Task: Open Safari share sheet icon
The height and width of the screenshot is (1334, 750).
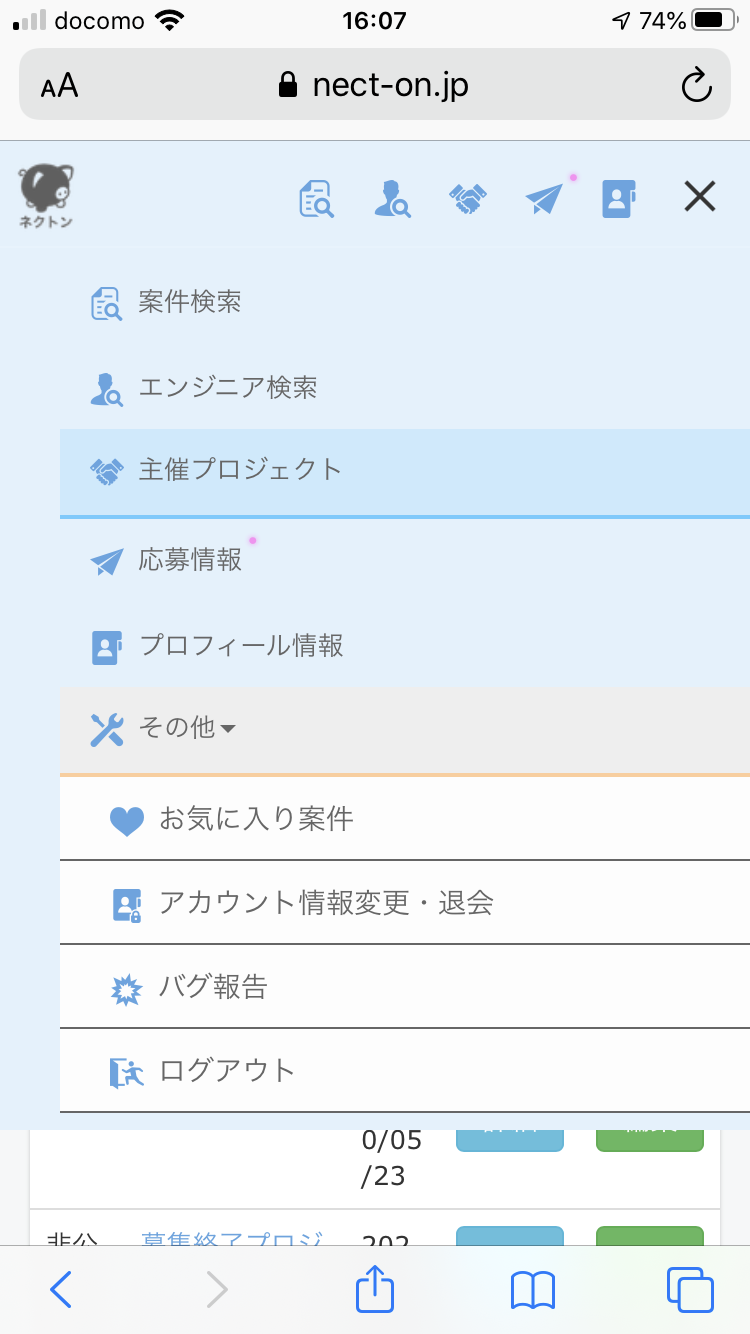Action: click(x=375, y=1290)
